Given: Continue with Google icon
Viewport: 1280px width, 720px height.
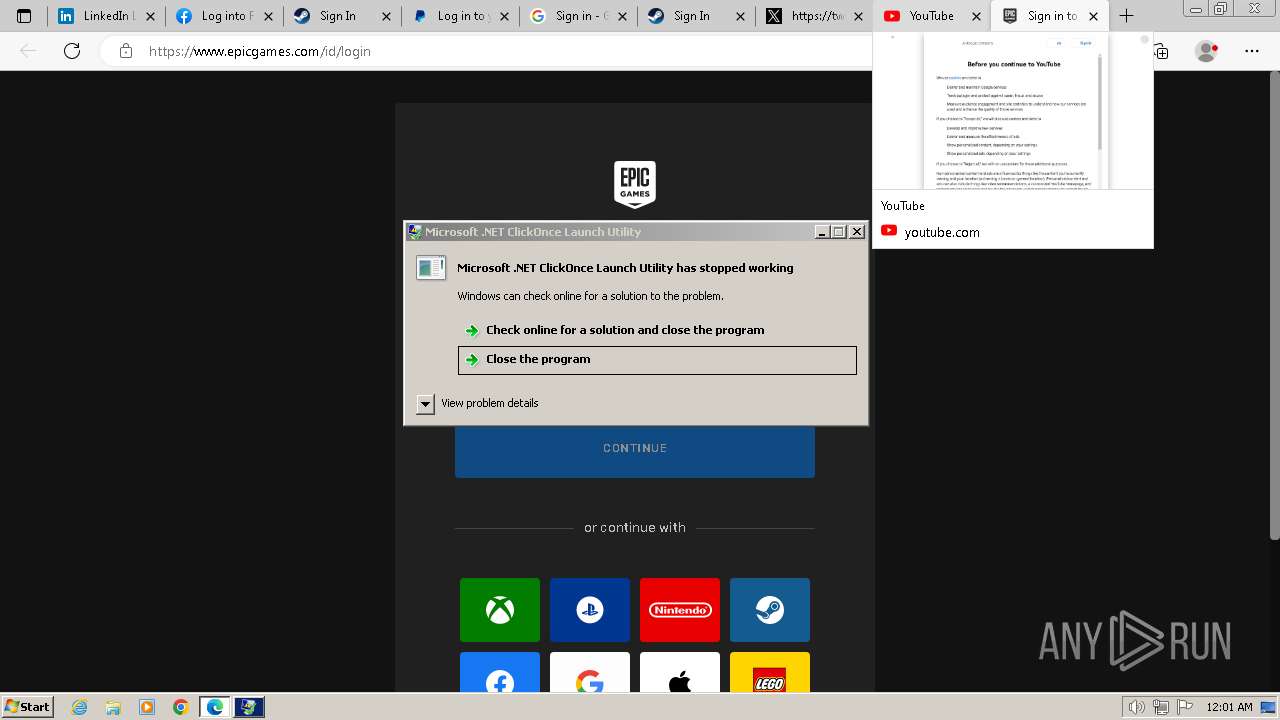Looking at the screenshot, I should click(x=590, y=672).
